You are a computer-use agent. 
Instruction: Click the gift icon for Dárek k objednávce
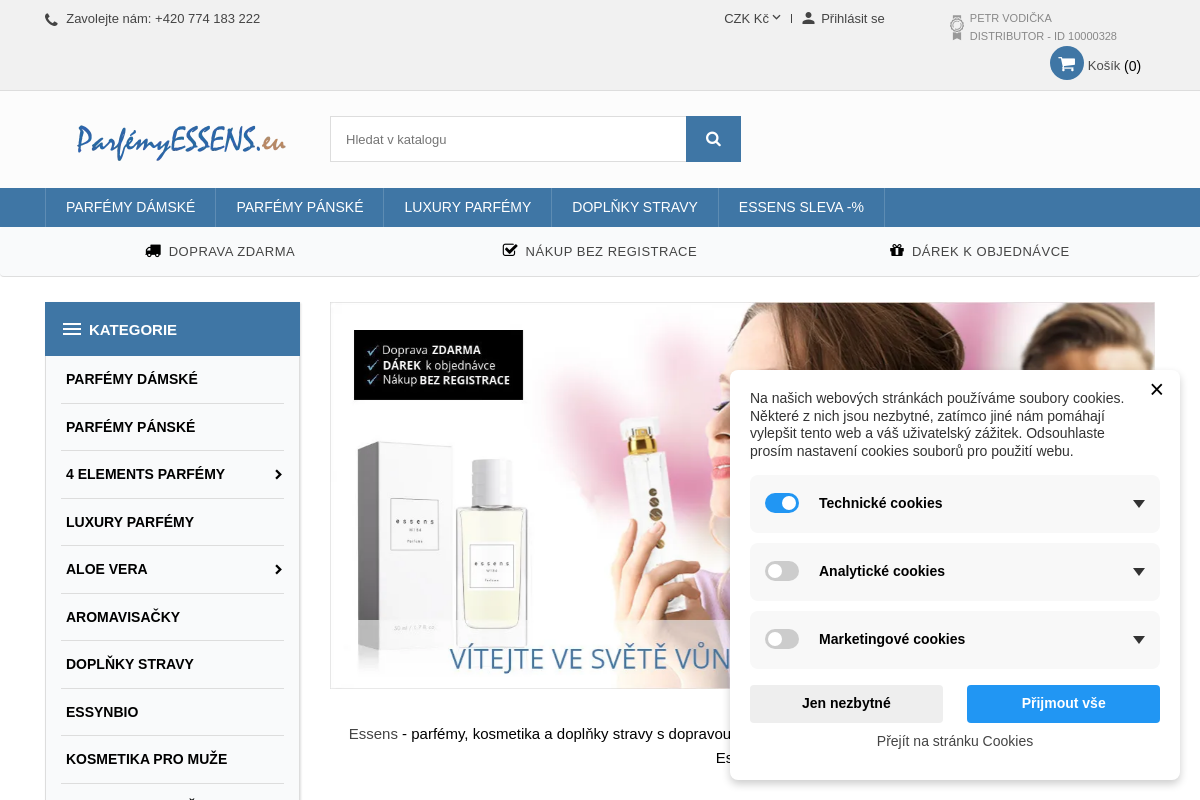pyautogui.click(x=897, y=250)
